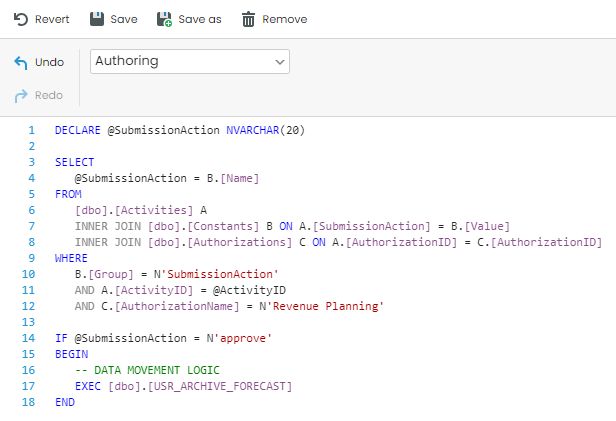Click the Save as disk-plus icon

[x=164, y=19]
